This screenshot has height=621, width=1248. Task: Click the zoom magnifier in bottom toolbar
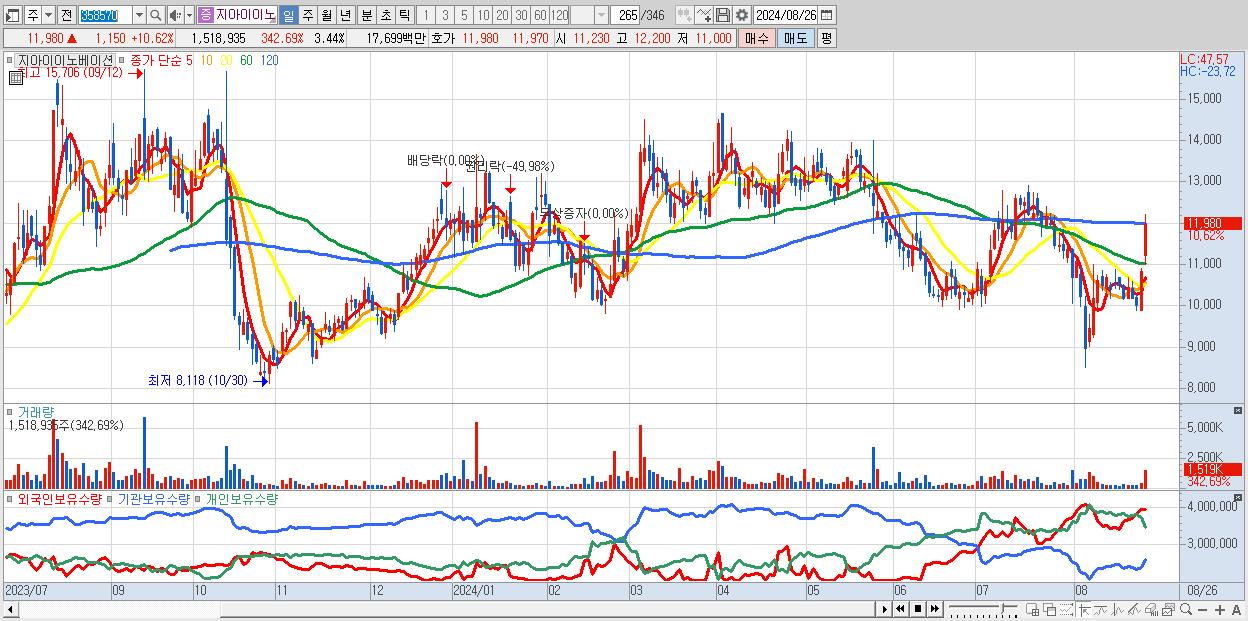(1186, 610)
